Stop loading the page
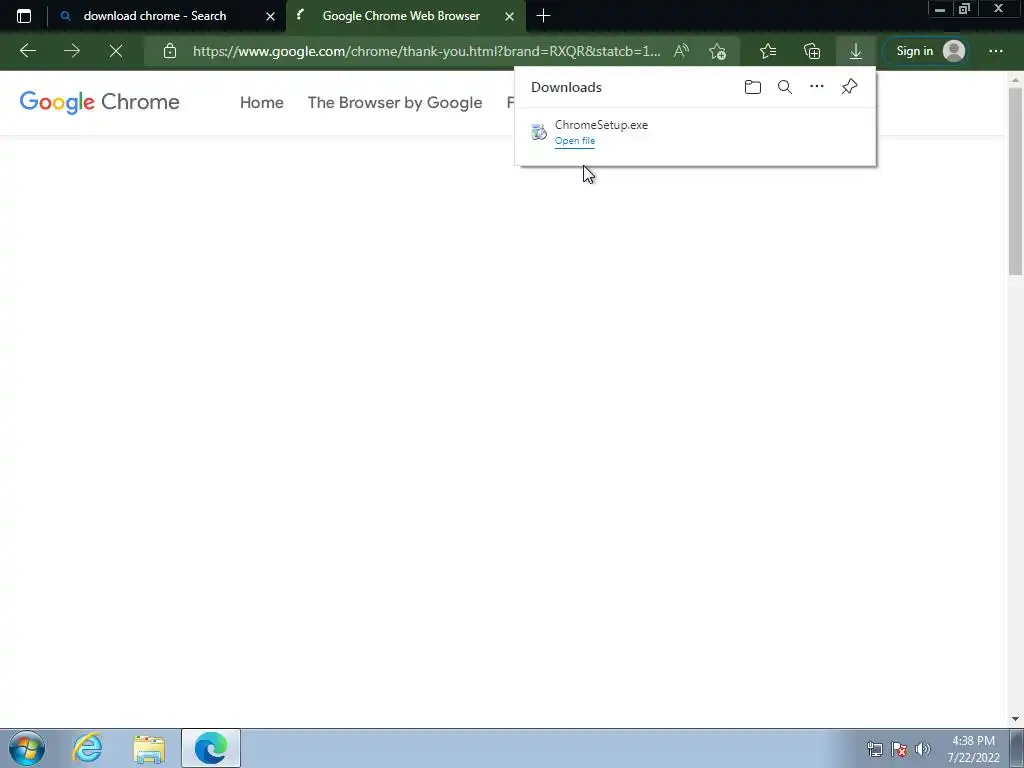The width and height of the screenshot is (1024, 768). click(x=116, y=51)
